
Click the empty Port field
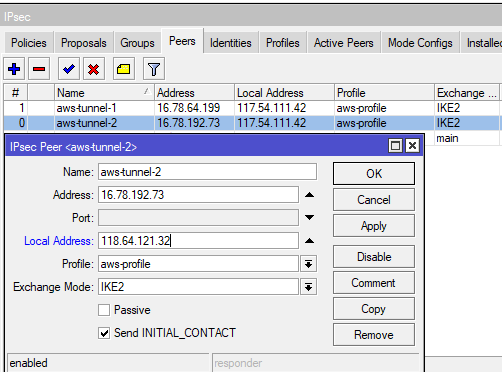[198, 218]
